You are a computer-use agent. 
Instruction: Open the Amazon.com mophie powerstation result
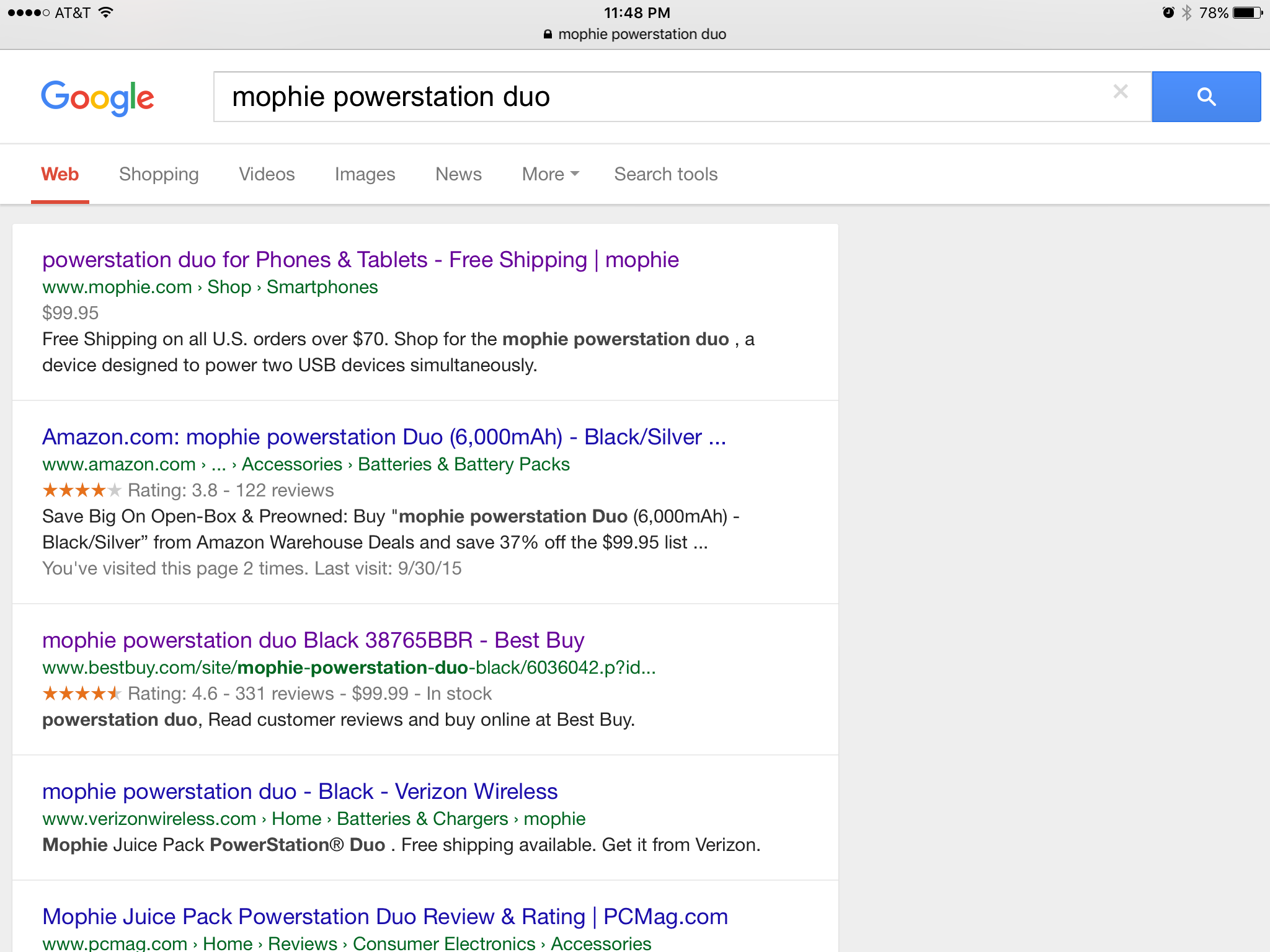[x=384, y=437]
